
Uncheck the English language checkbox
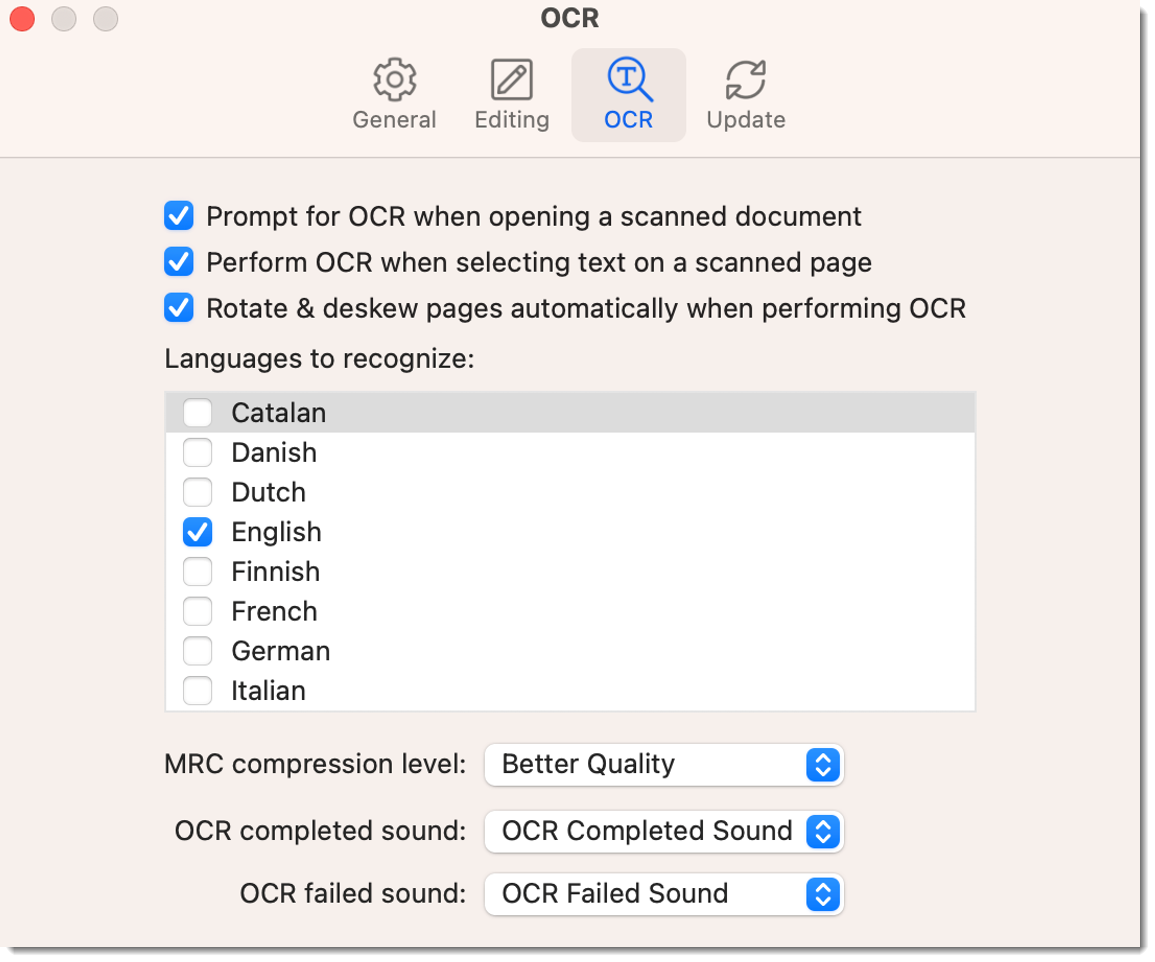[x=197, y=532]
